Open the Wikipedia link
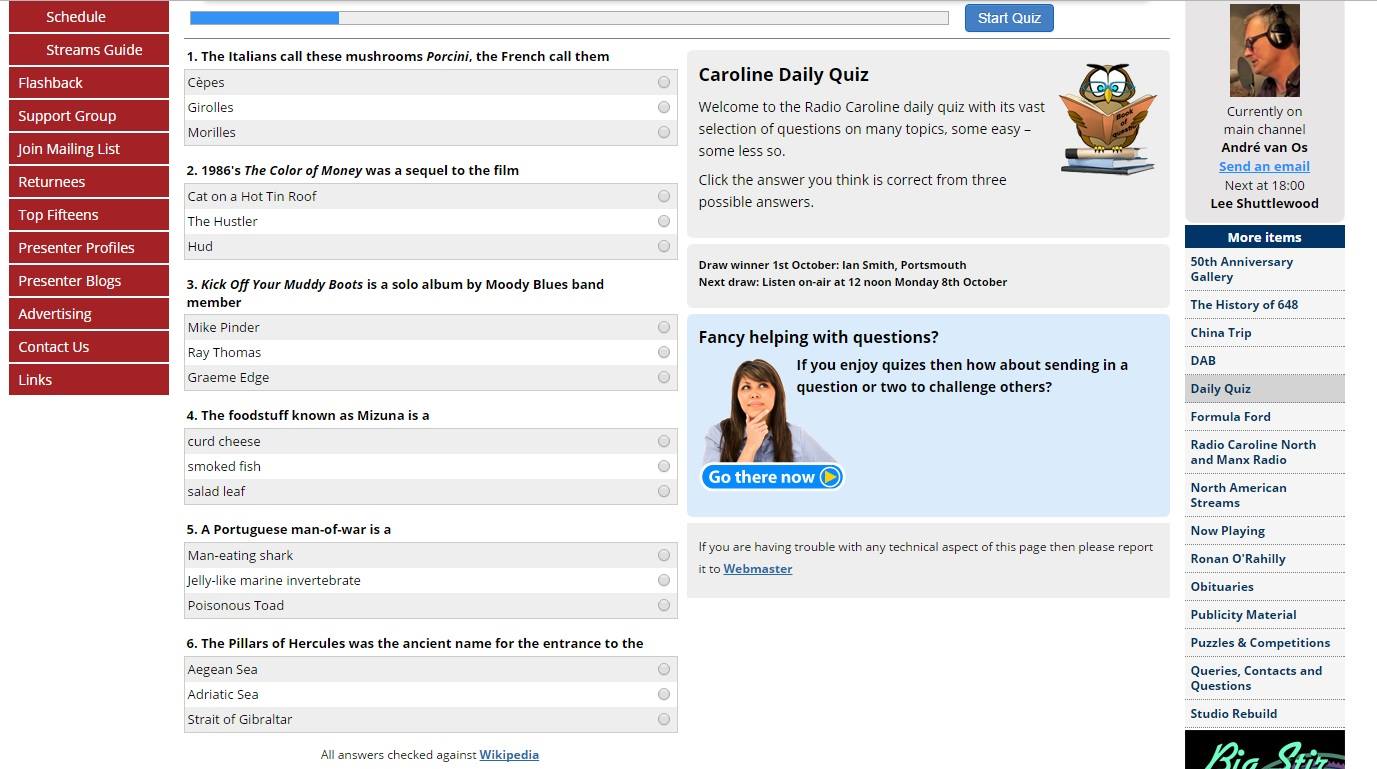Image resolution: width=1377 pixels, height=769 pixels. click(509, 755)
